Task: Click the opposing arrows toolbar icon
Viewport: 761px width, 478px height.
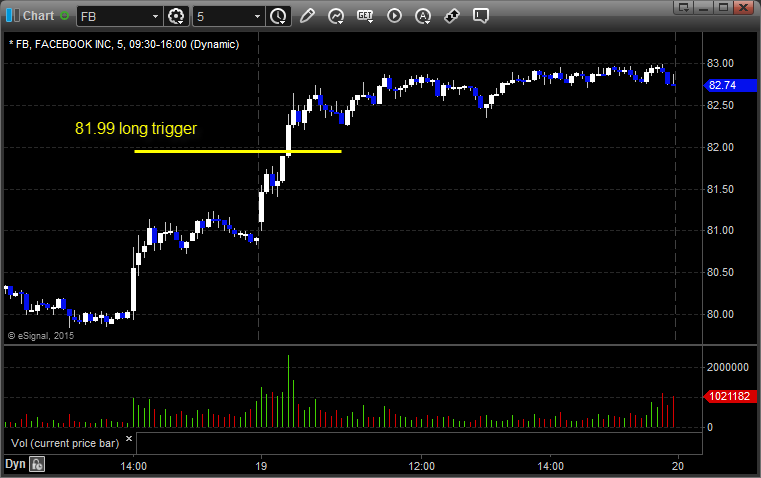Action: (x=452, y=16)
